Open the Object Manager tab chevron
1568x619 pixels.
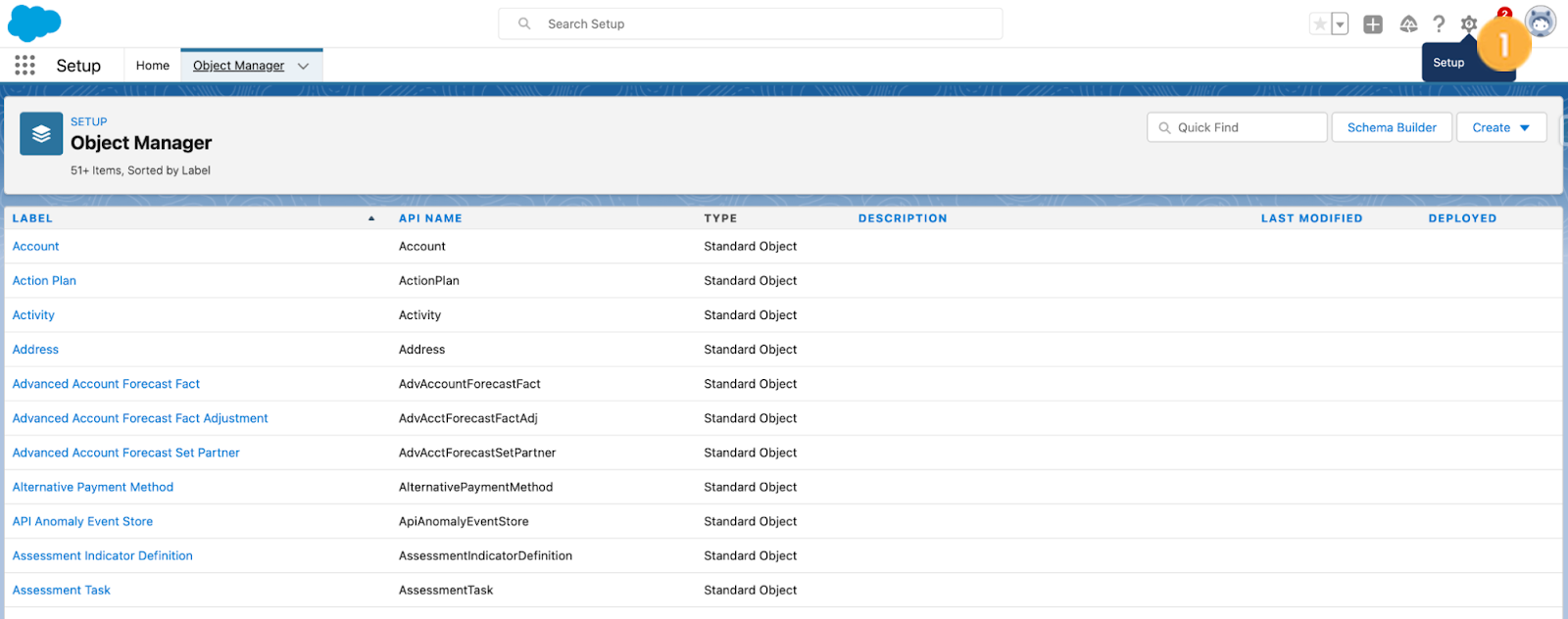pyautogui.click(x=303, y=66)
